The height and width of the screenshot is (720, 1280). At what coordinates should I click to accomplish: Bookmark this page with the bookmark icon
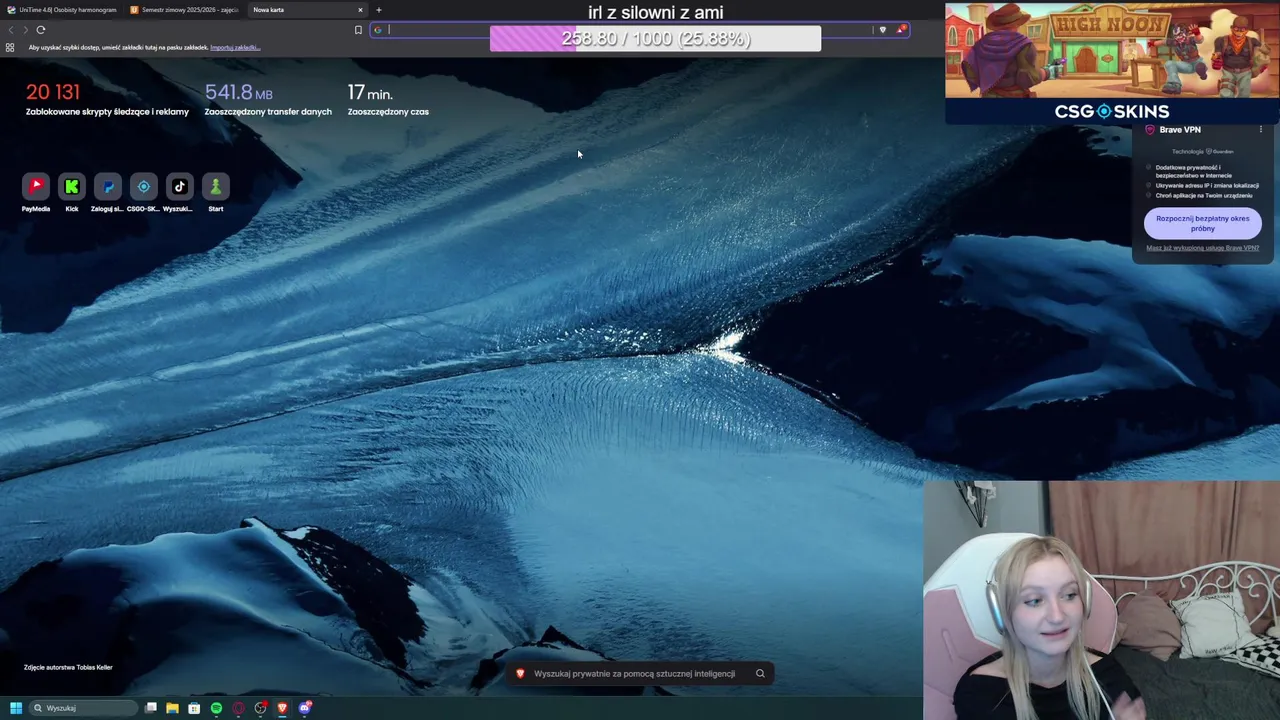358,30
